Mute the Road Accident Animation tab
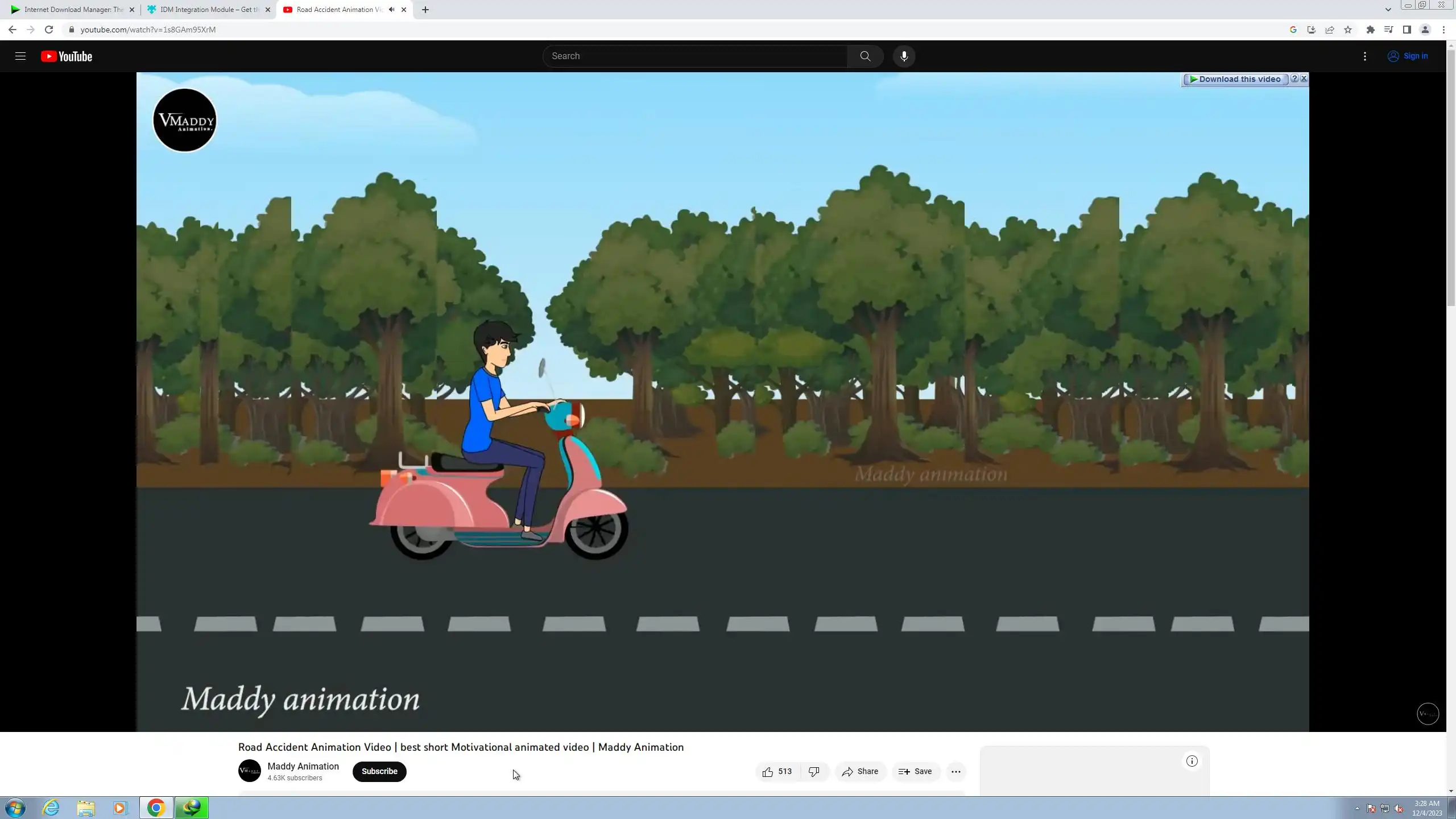This screenshot has width=1456, height=819. point(391,10)
